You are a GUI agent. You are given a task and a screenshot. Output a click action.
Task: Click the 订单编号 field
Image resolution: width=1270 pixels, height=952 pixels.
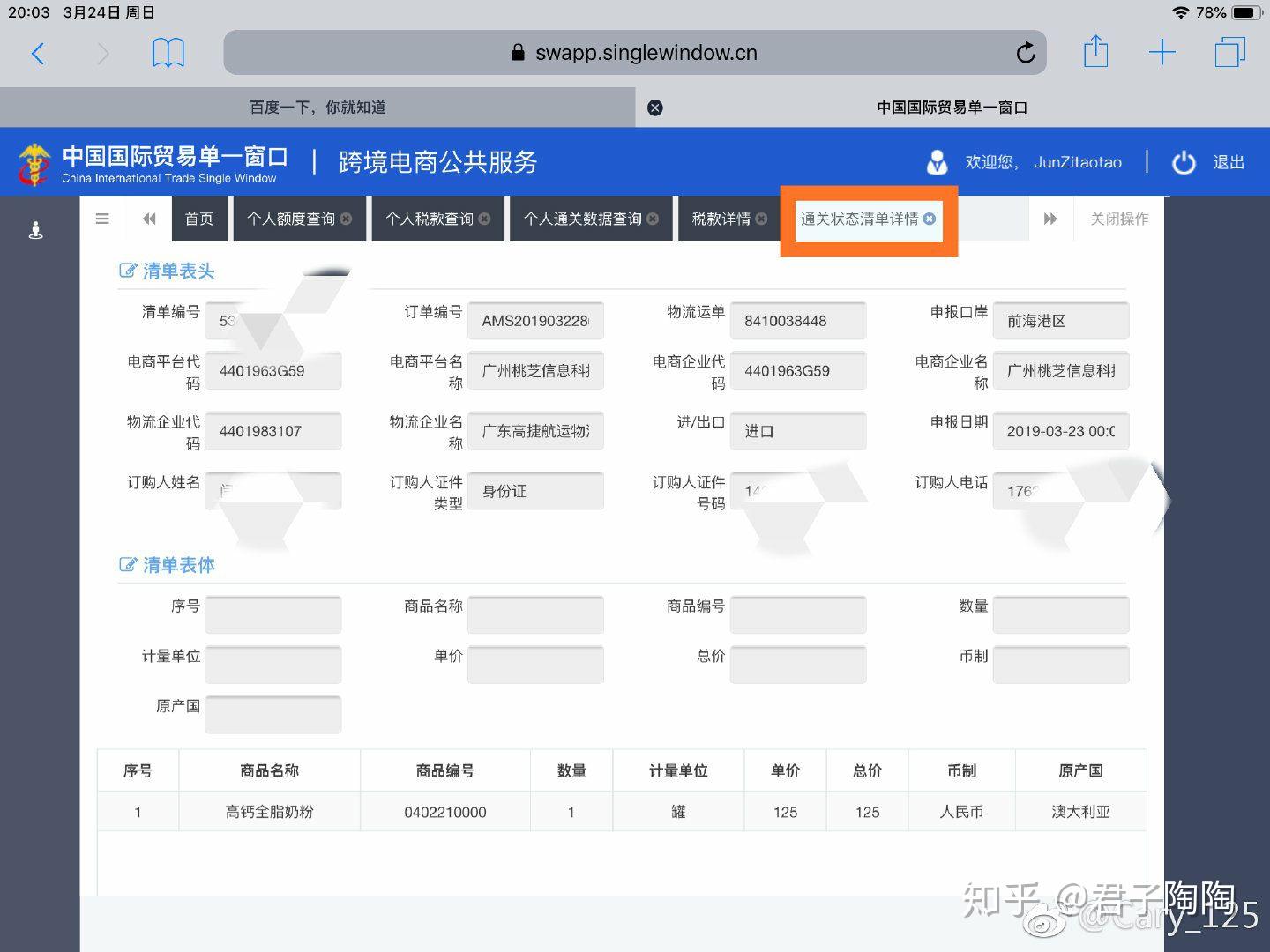coord(535,321)
